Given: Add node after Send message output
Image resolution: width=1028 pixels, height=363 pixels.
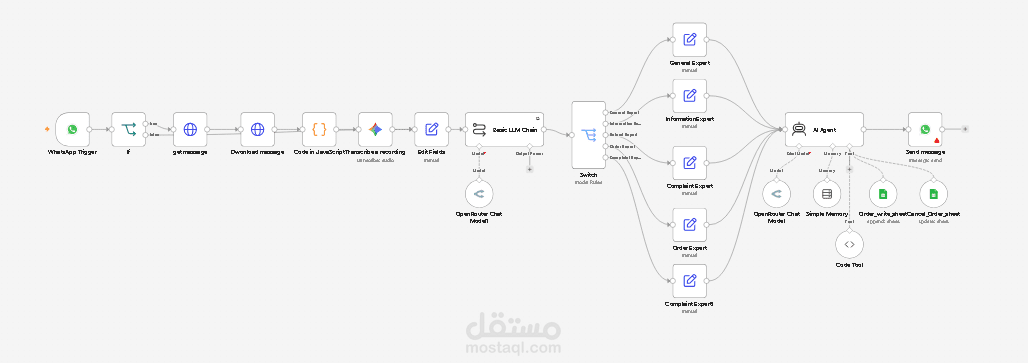Looking at the screenshot, I should (x=965, y=129).
